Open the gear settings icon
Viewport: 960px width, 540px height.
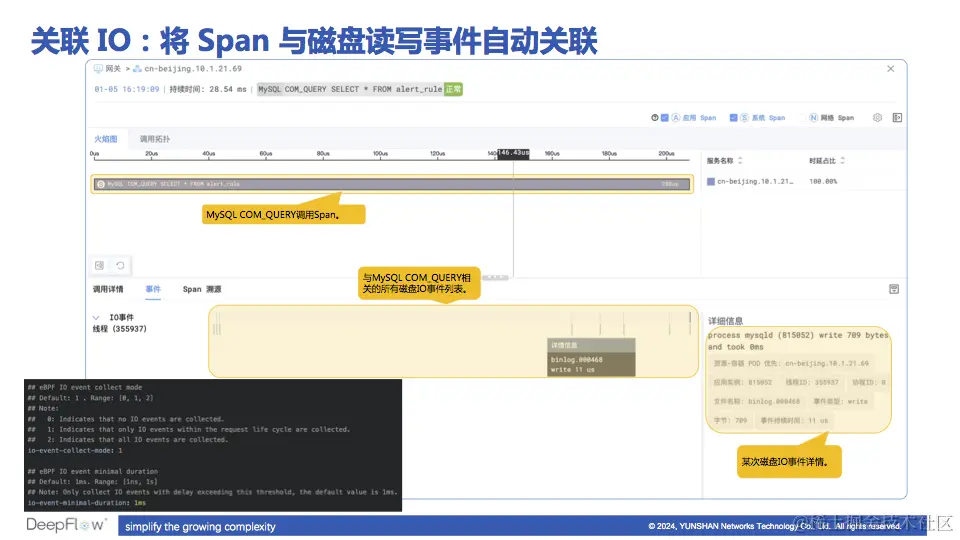(x=877, y=118)
